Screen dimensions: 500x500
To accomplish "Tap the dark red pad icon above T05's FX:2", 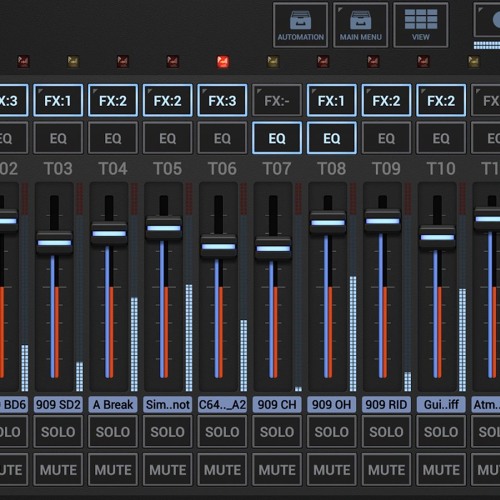I will click(173, 62).
